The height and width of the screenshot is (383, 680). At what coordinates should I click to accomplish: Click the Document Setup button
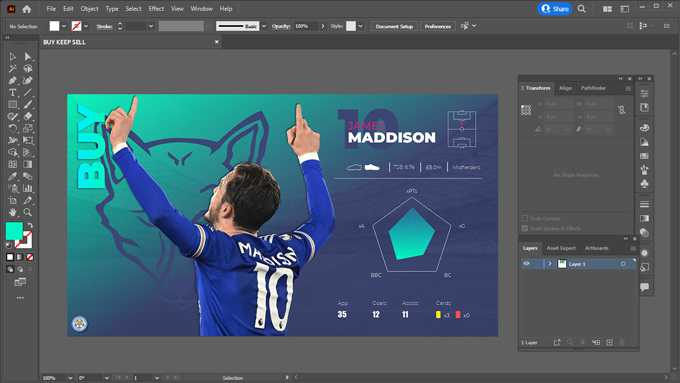tap(394, 26)
